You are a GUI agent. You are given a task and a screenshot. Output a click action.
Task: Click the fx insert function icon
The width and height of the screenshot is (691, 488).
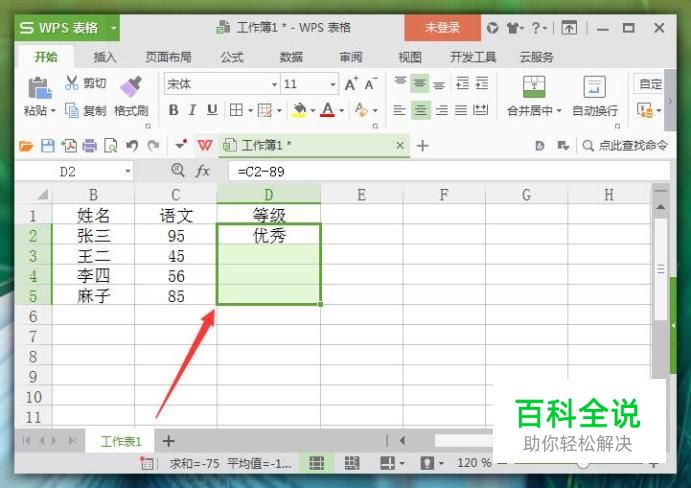click(x=202, y=171)
